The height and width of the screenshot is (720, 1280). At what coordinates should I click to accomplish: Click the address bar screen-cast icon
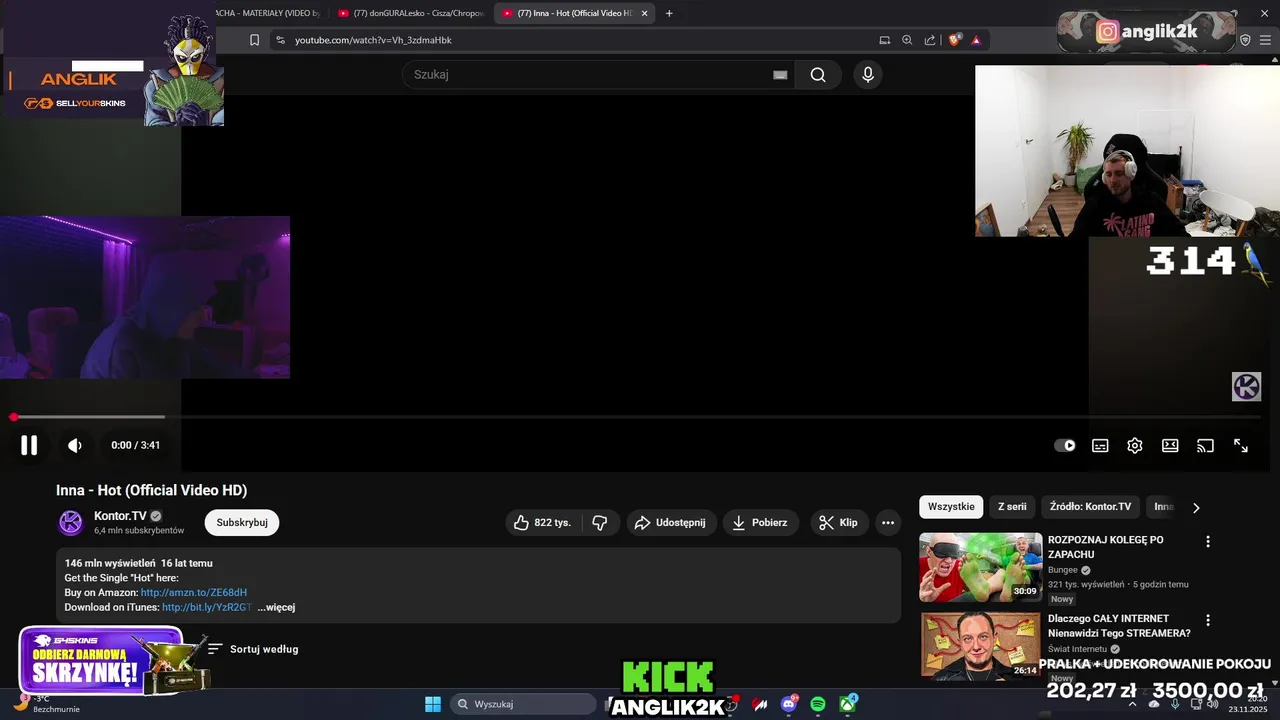coord(884,40)
